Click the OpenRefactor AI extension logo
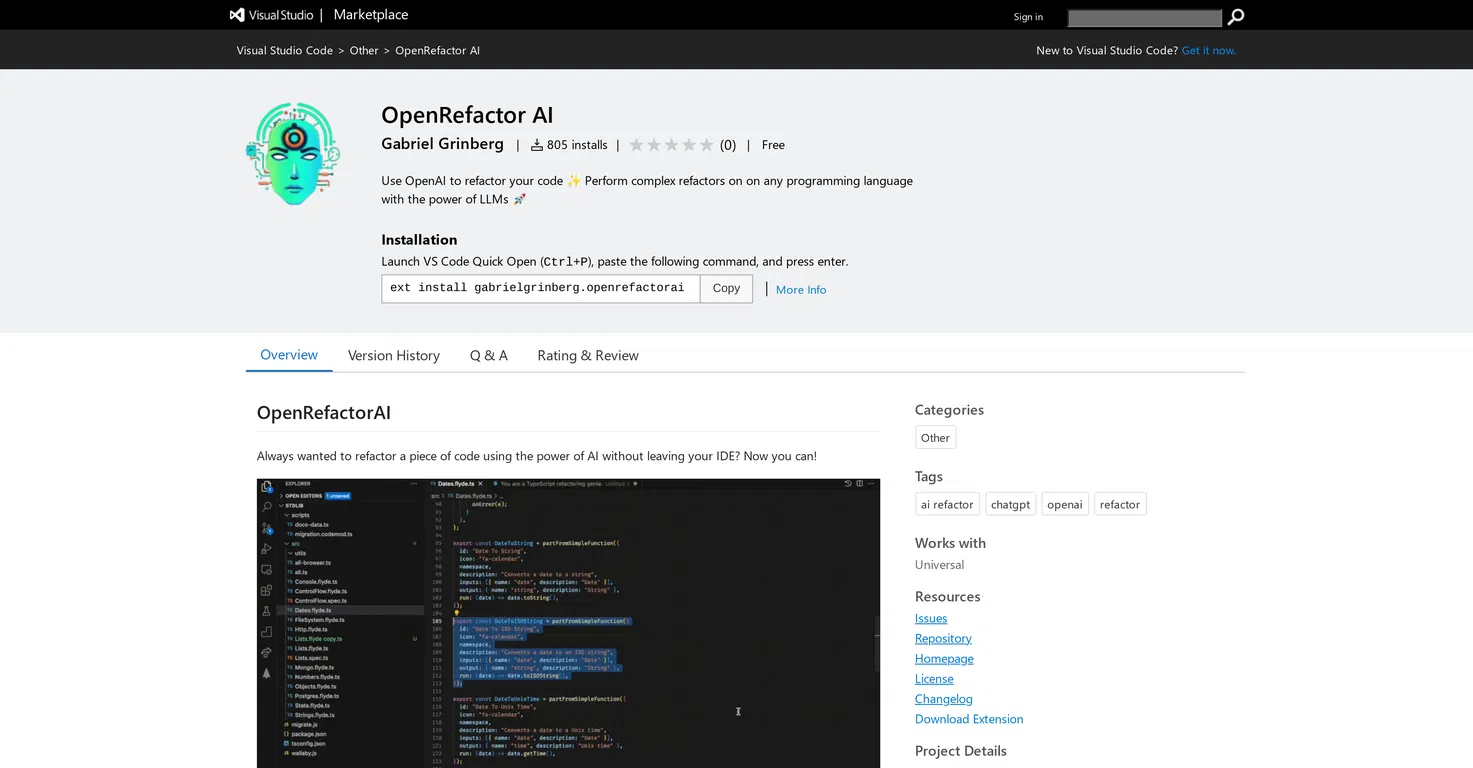1473x768 pixels. (293, 153)
